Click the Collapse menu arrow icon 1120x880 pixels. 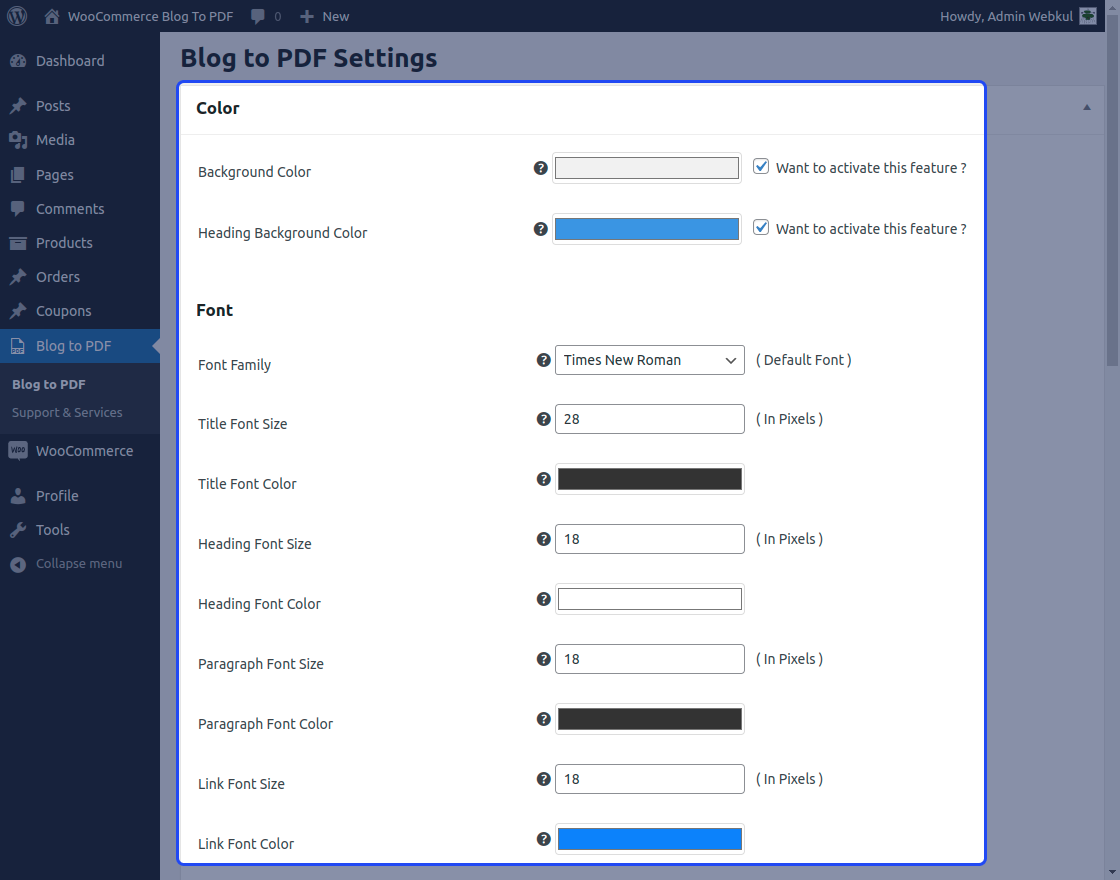[18, 564]
